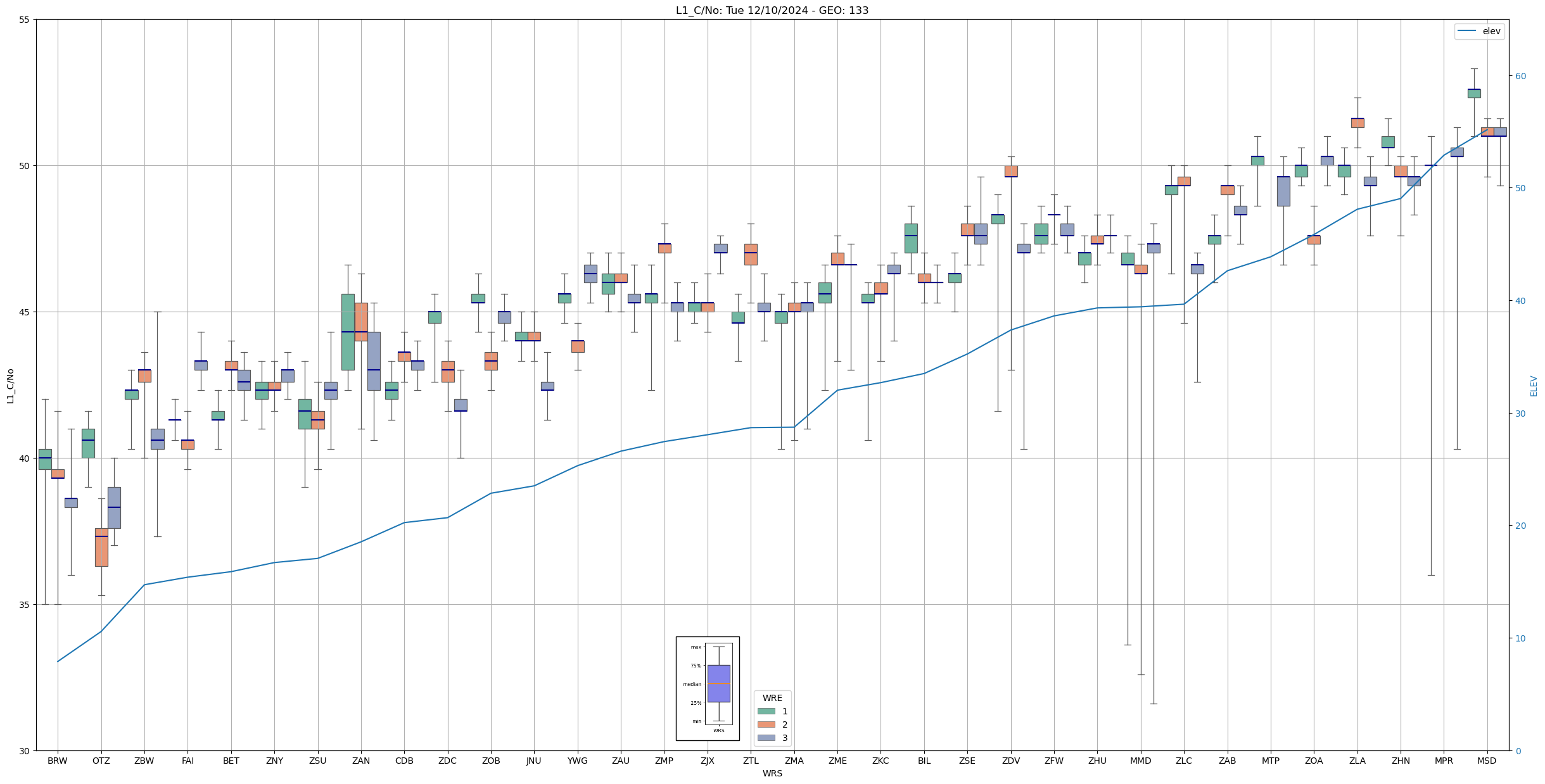Click the 55 tick on left axis
The image size is (1545, 784).
click(x=25, y=20)
